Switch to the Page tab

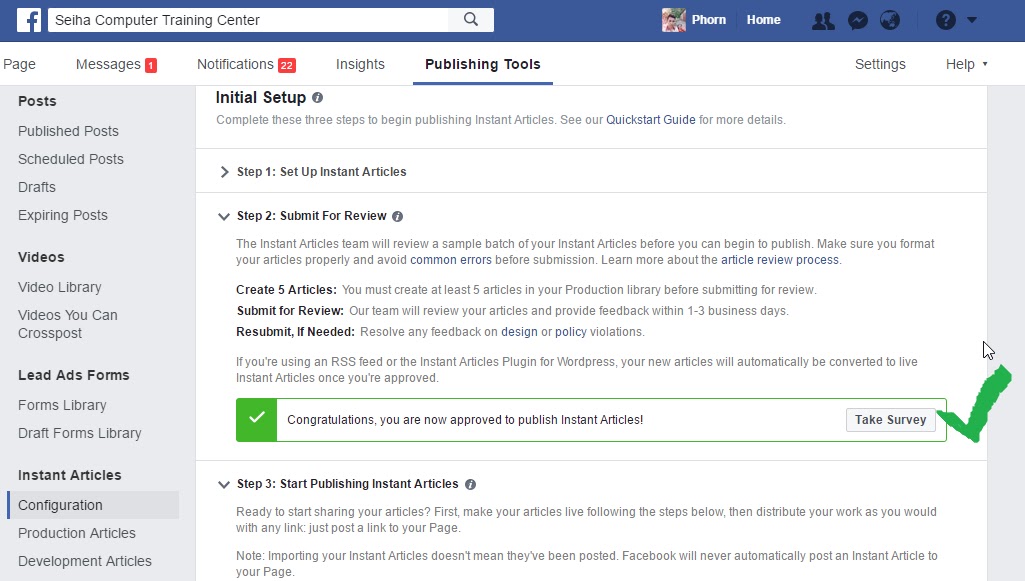pos(20,64)
